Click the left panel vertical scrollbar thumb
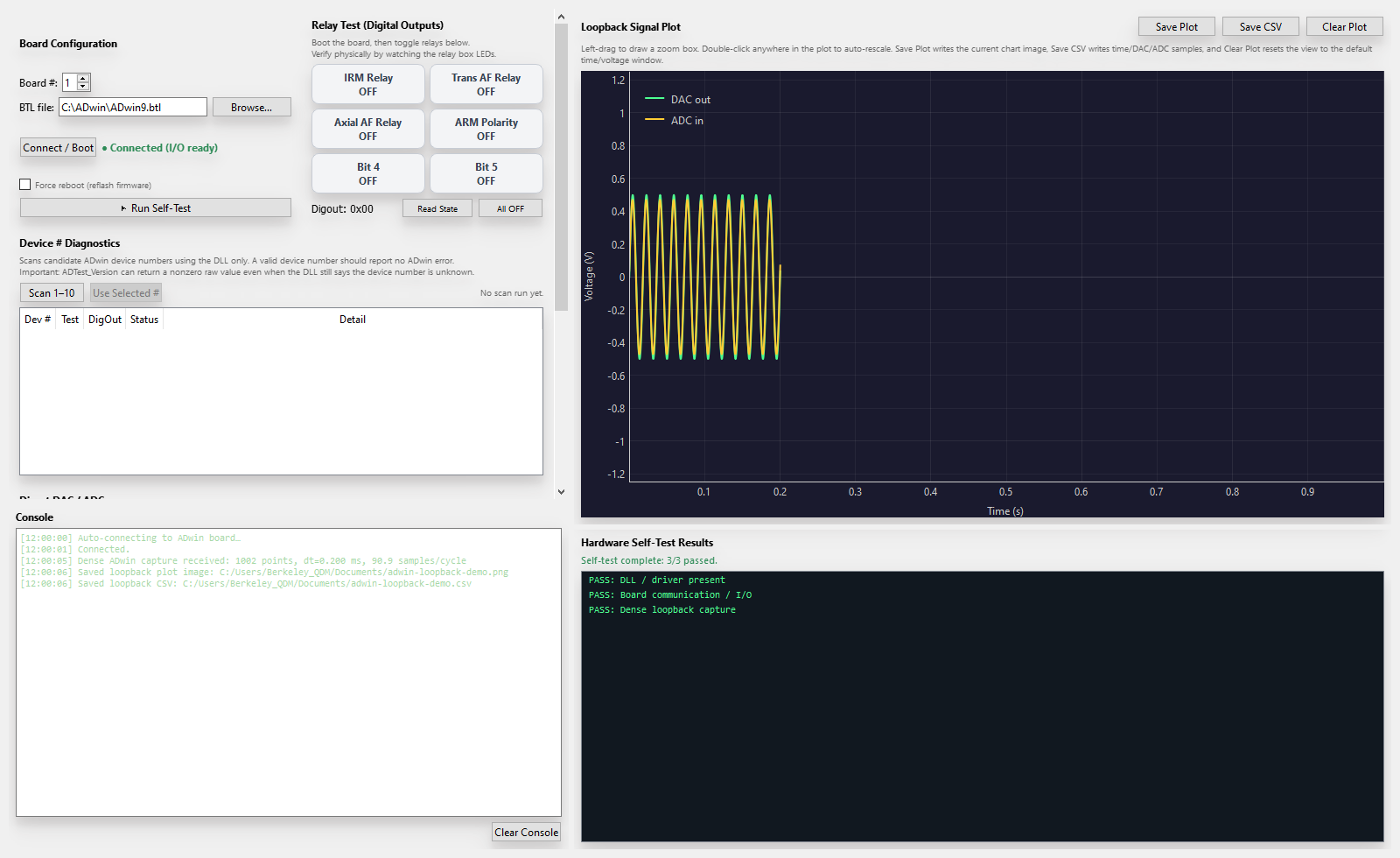The height and width of the screenshot is (858, 1400). [561, 167]
